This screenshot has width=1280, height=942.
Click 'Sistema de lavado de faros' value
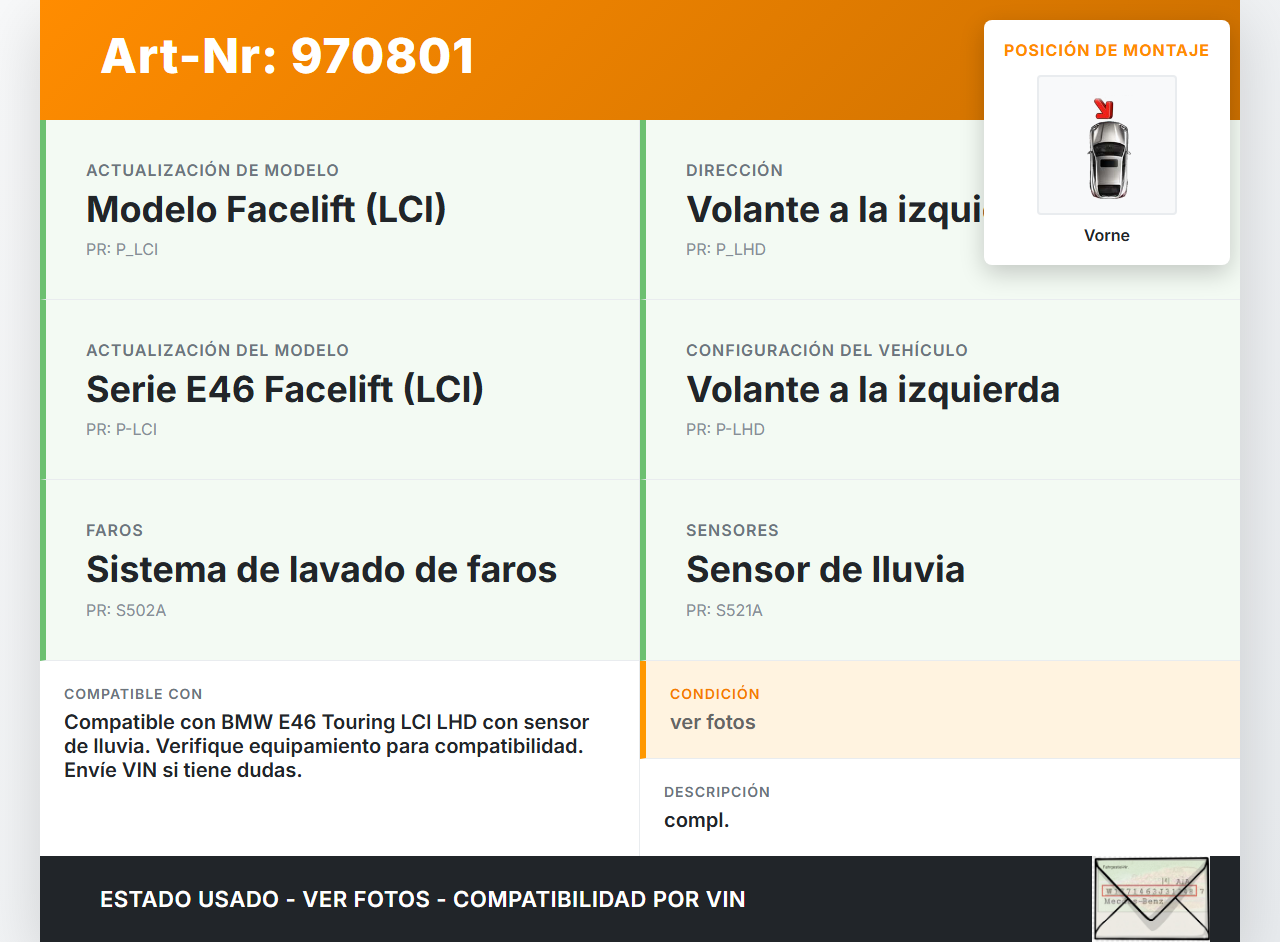(321, 570)
